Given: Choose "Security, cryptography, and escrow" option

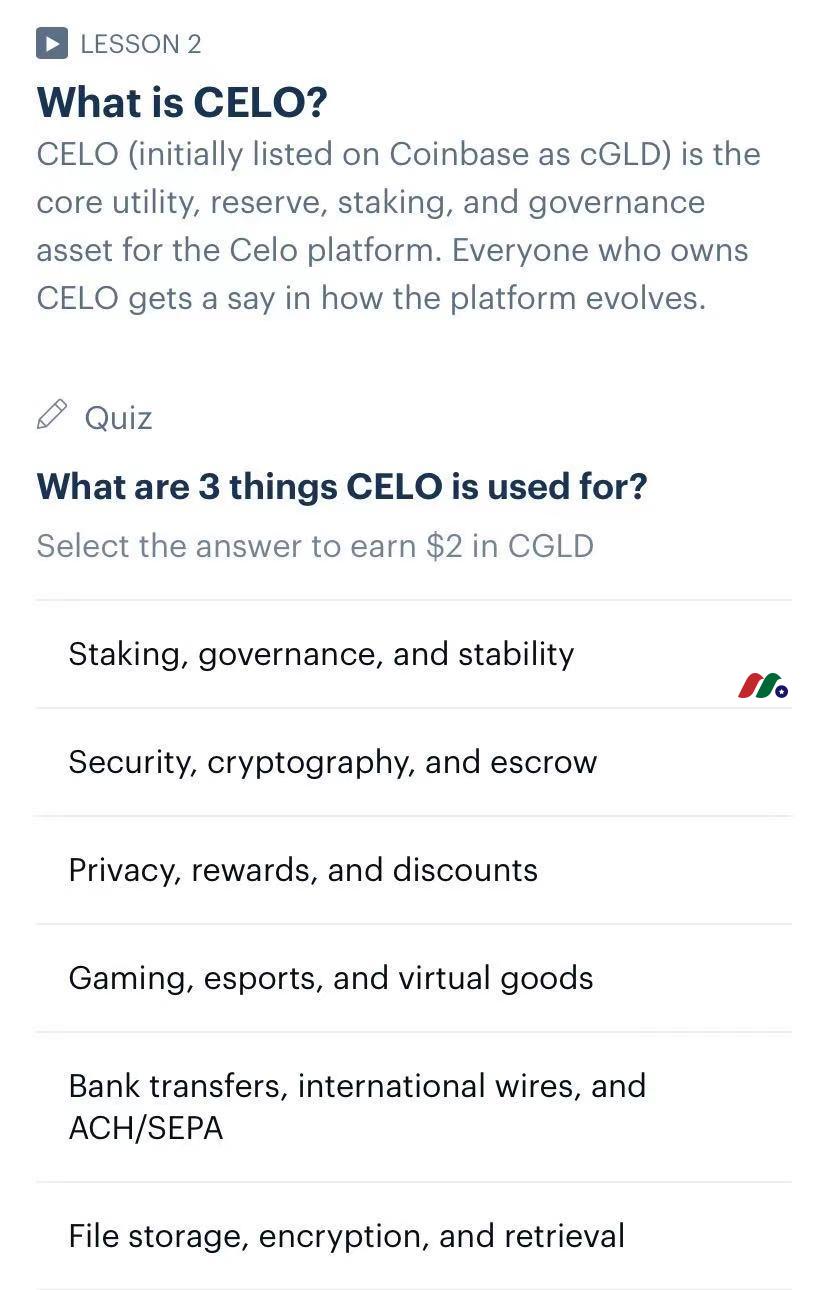Looking at the screenshot, I should 414,762.
